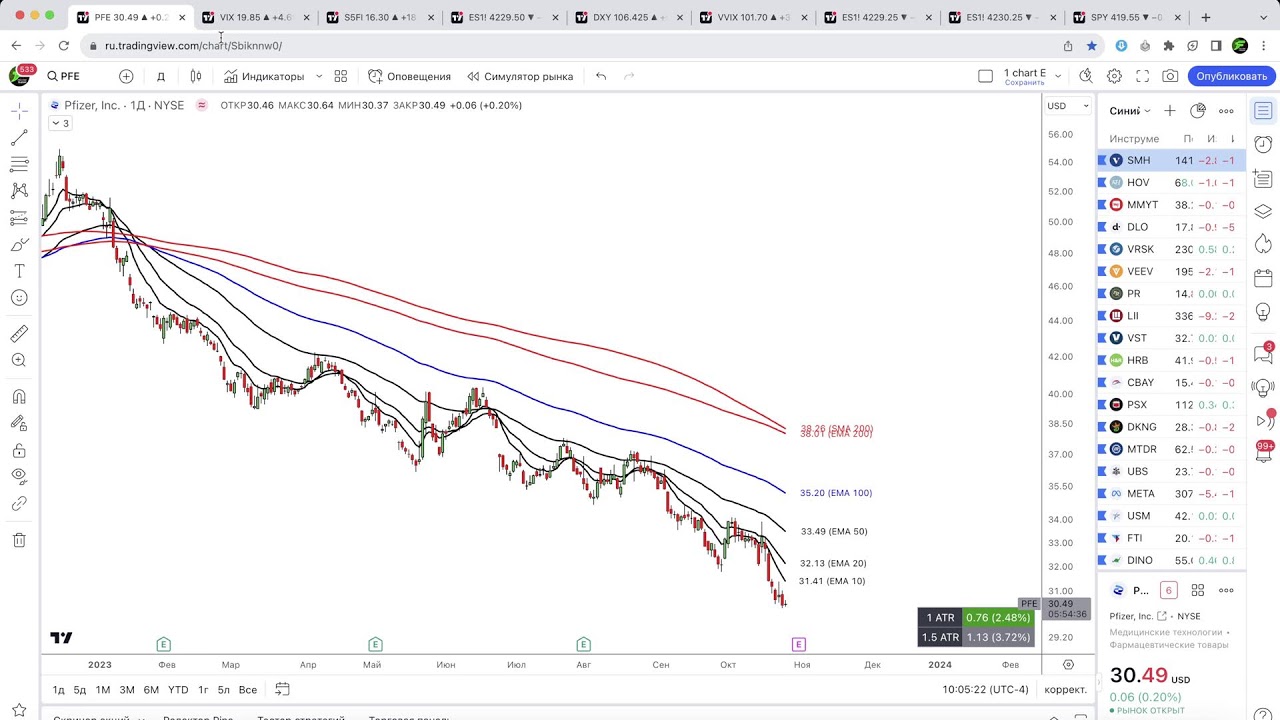Select the trend line drawing tool
The image size is (1280, 720).
(x=19, y=138)
